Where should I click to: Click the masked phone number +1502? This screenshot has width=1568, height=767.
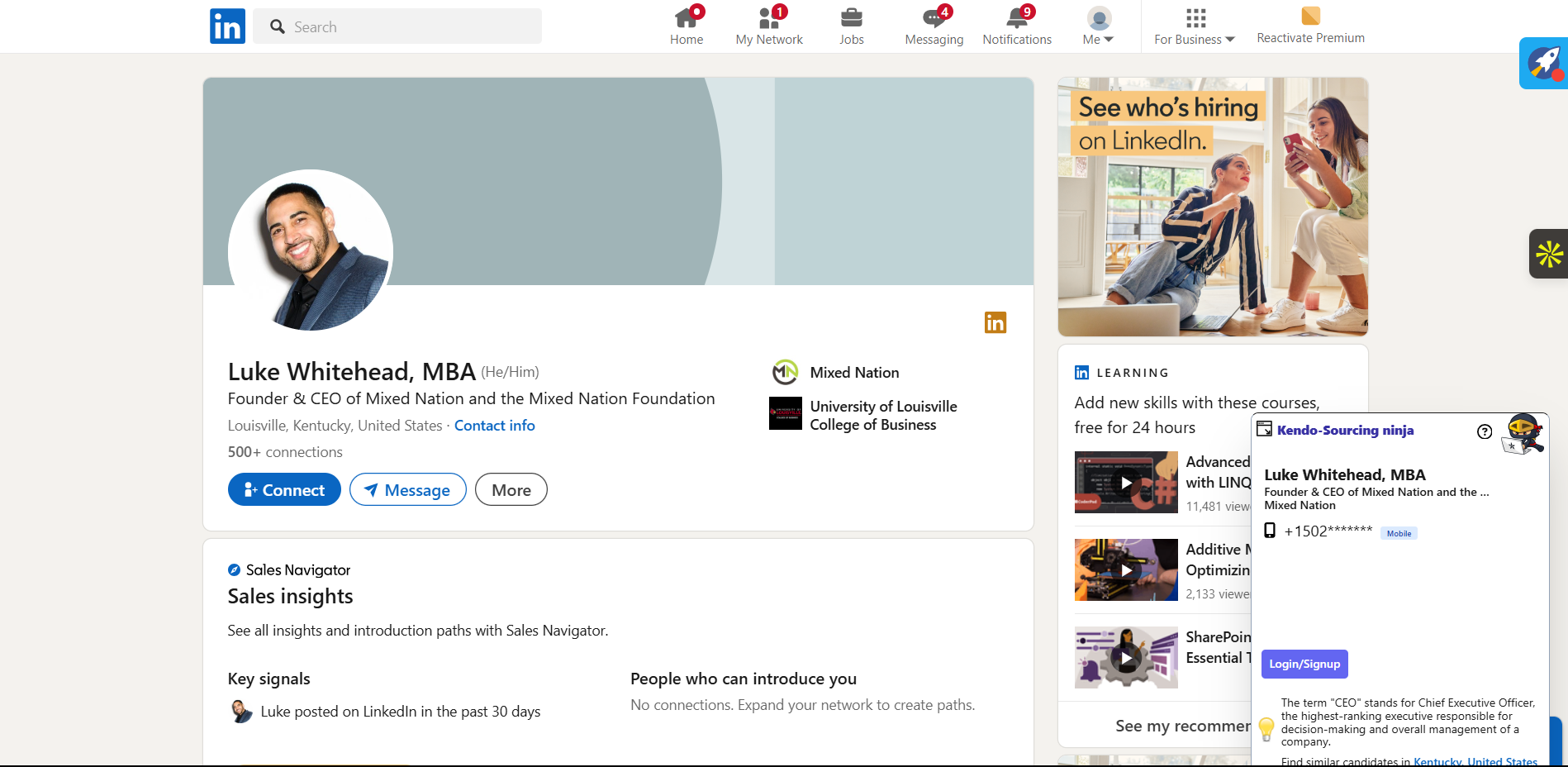1328,531
